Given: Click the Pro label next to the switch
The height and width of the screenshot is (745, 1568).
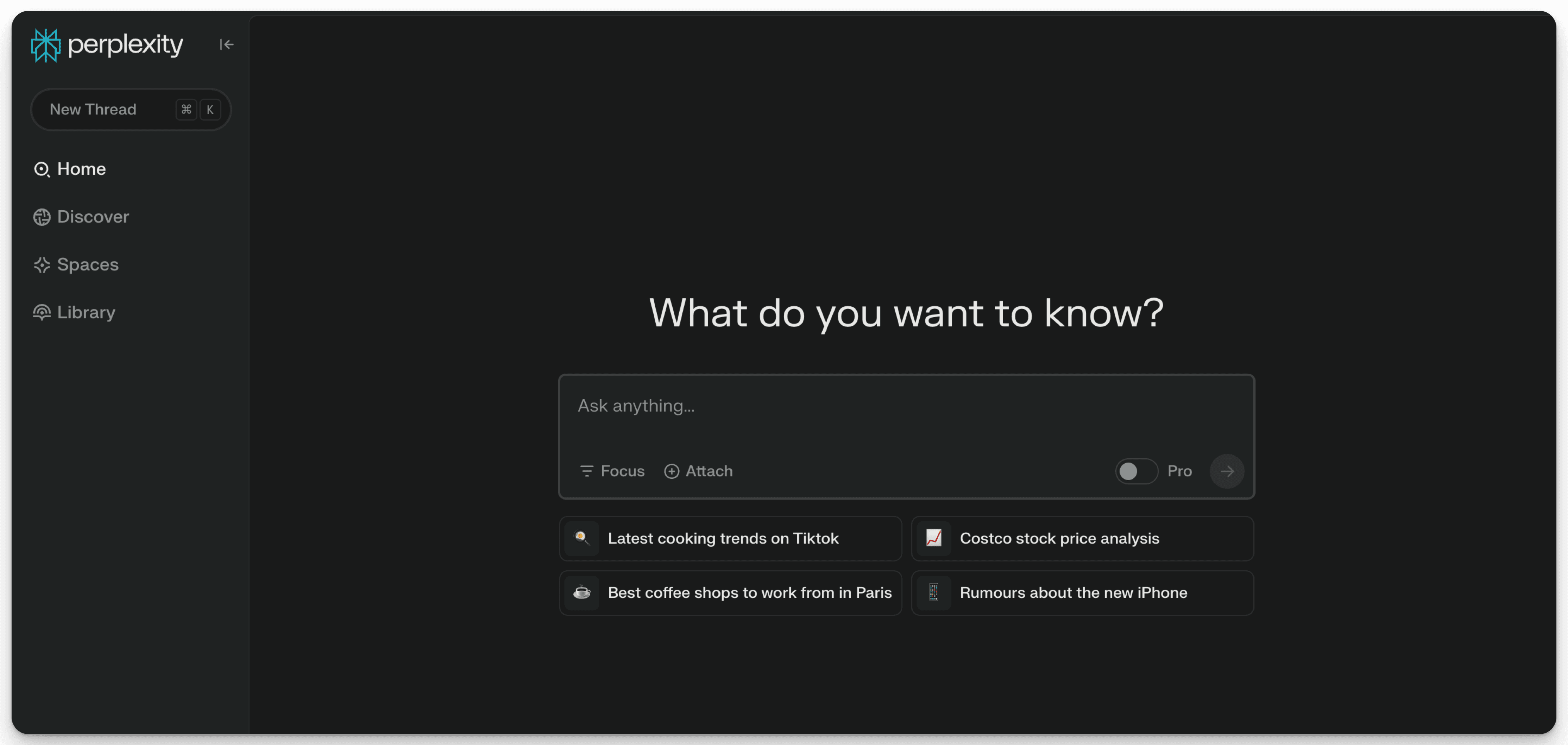Looking at the screenshot, I should point(1179,471).
